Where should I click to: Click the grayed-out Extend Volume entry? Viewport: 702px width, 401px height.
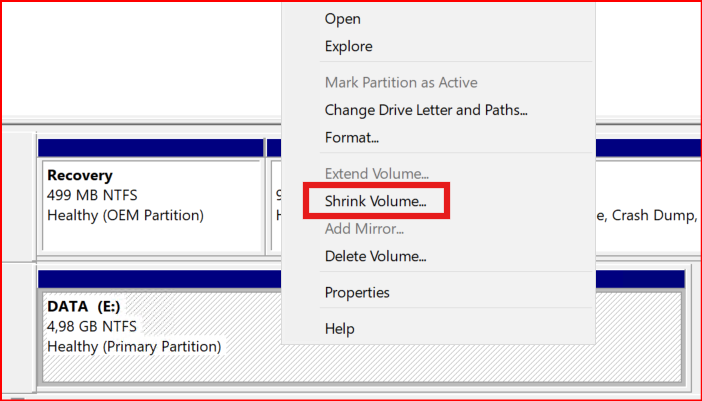click(376, 174)
